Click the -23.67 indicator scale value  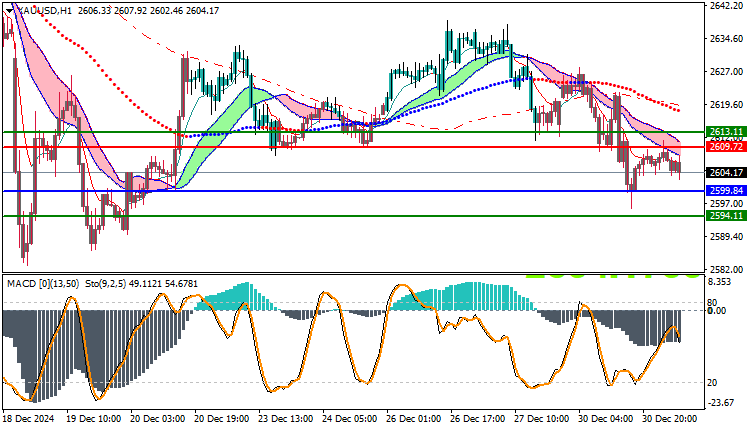pyautogui.click(x=721, y=403)
